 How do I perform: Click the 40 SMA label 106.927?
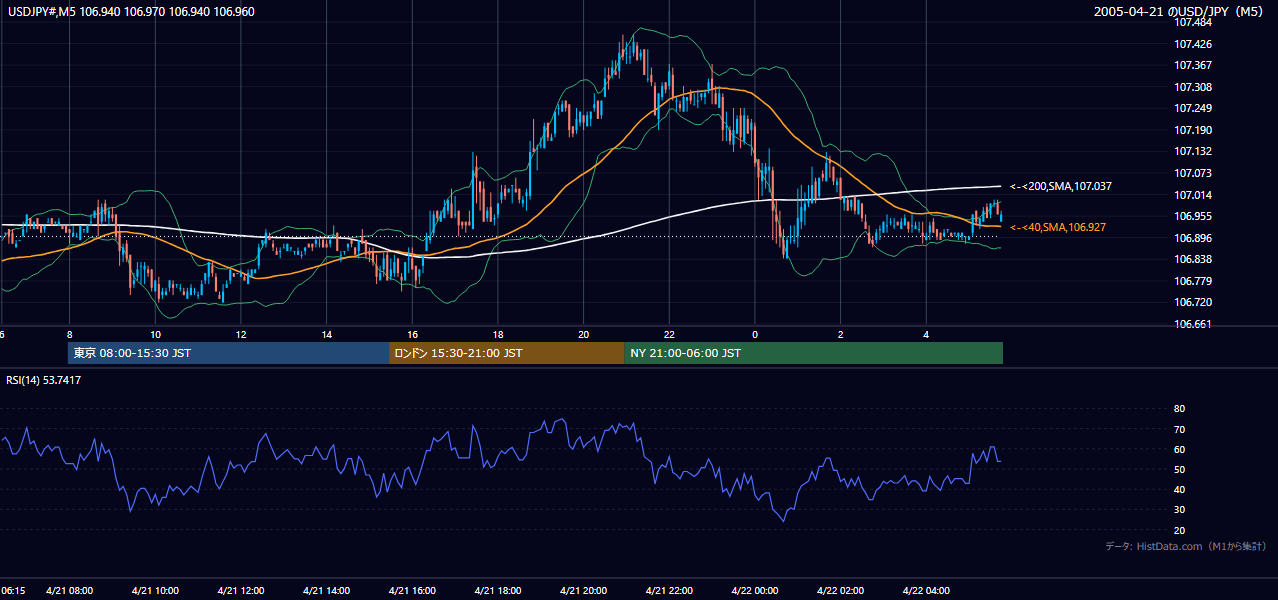[1058, 228]
